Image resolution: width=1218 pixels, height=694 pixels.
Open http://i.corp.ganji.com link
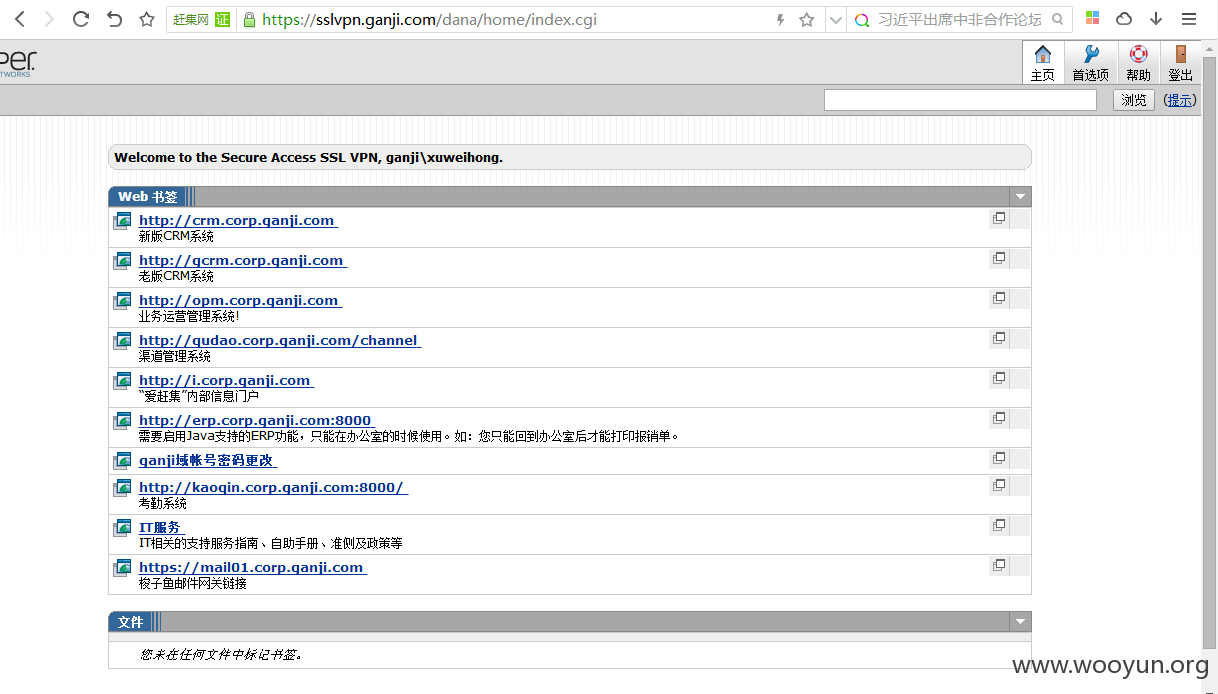[x=226, y=380]
